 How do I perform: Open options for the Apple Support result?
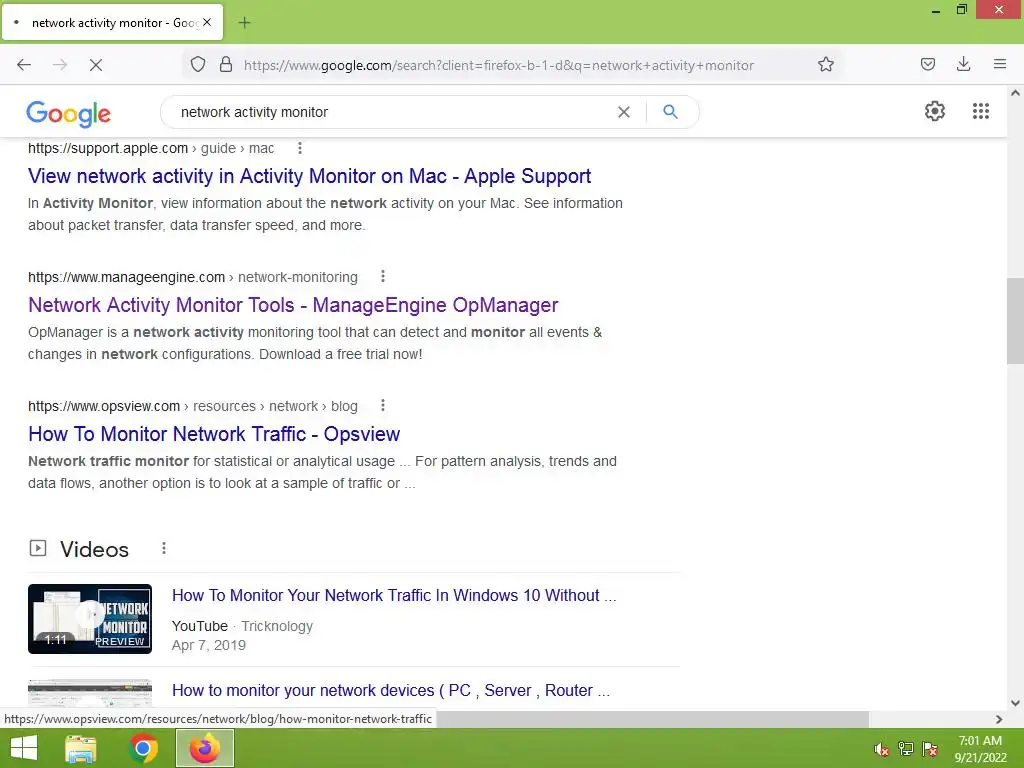coord(300,148)
